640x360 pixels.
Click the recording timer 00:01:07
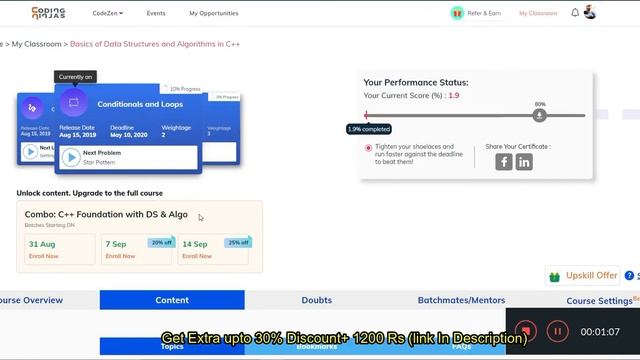[x=600, y=332]
